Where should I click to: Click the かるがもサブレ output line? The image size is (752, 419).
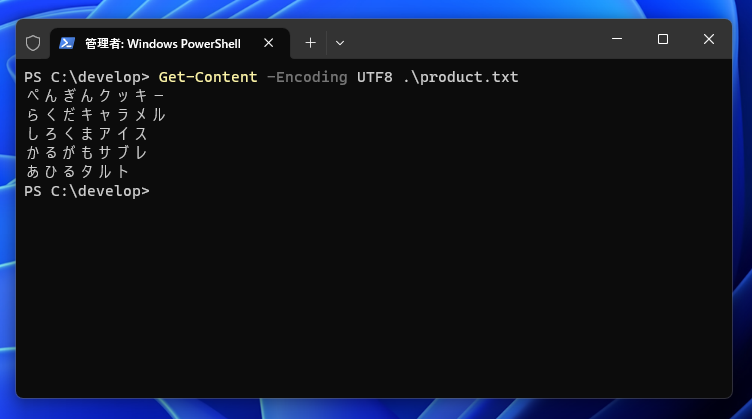click(x=87, y=153)
